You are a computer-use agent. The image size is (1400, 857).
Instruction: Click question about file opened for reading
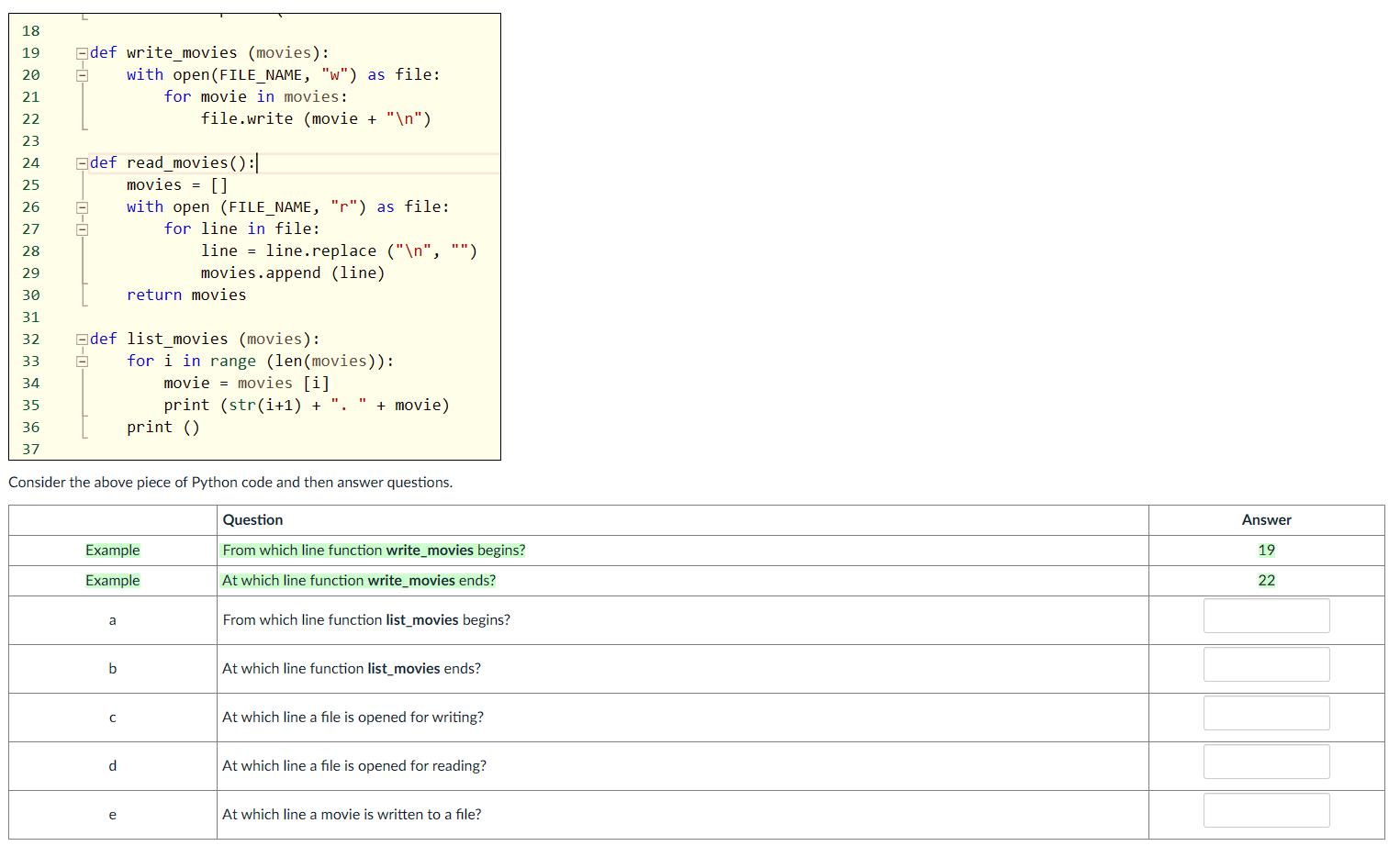354,766
